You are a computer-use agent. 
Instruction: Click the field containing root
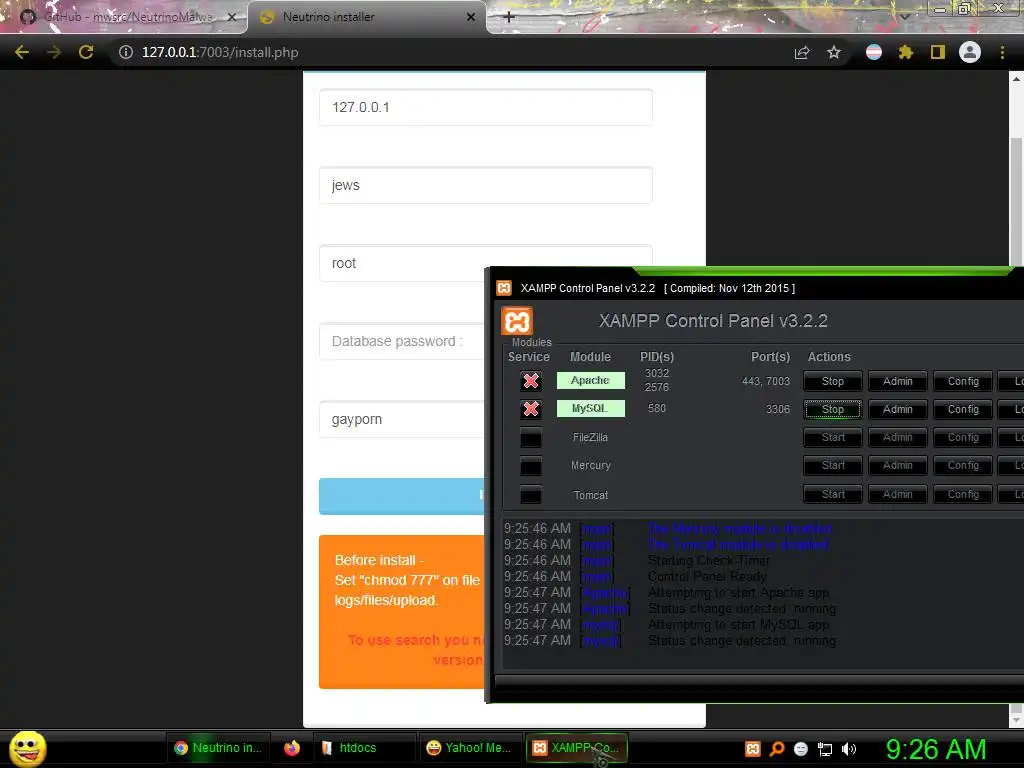pyautogui.click(x=402, y=263)
